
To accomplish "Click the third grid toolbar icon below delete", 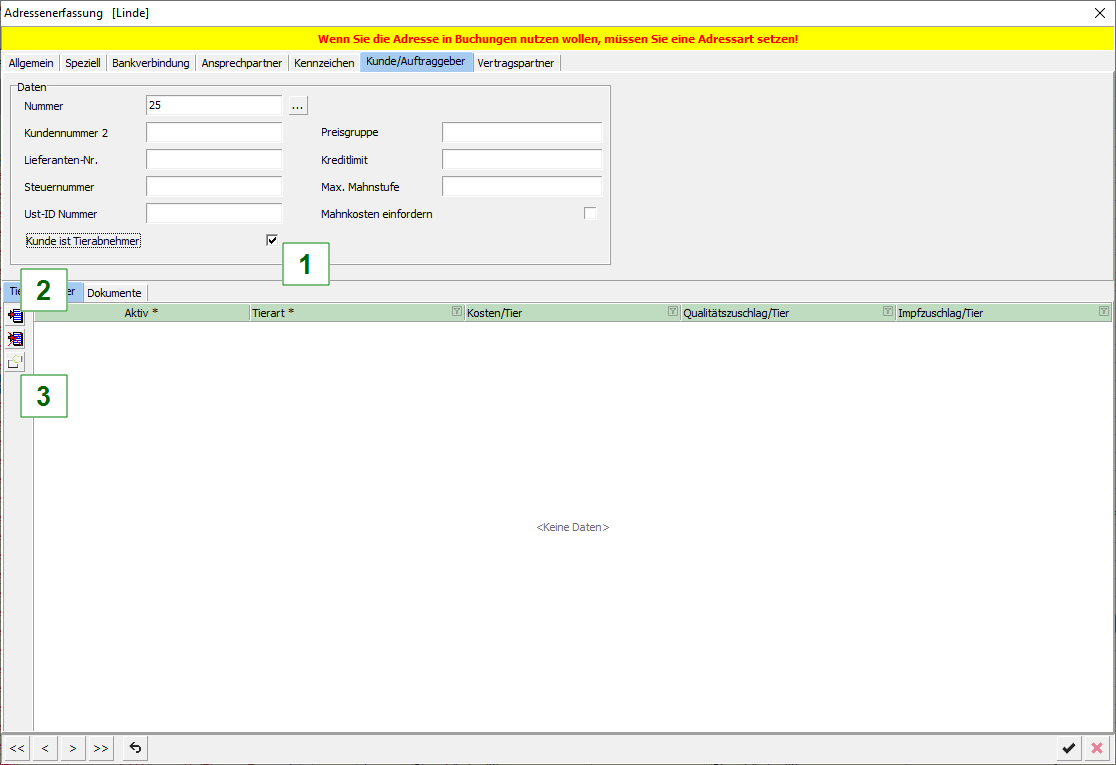I will [x=15, y=362].
